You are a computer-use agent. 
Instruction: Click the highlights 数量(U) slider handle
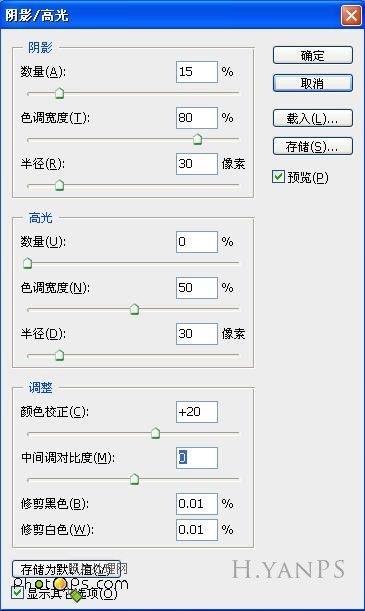(x=27, y=263)
